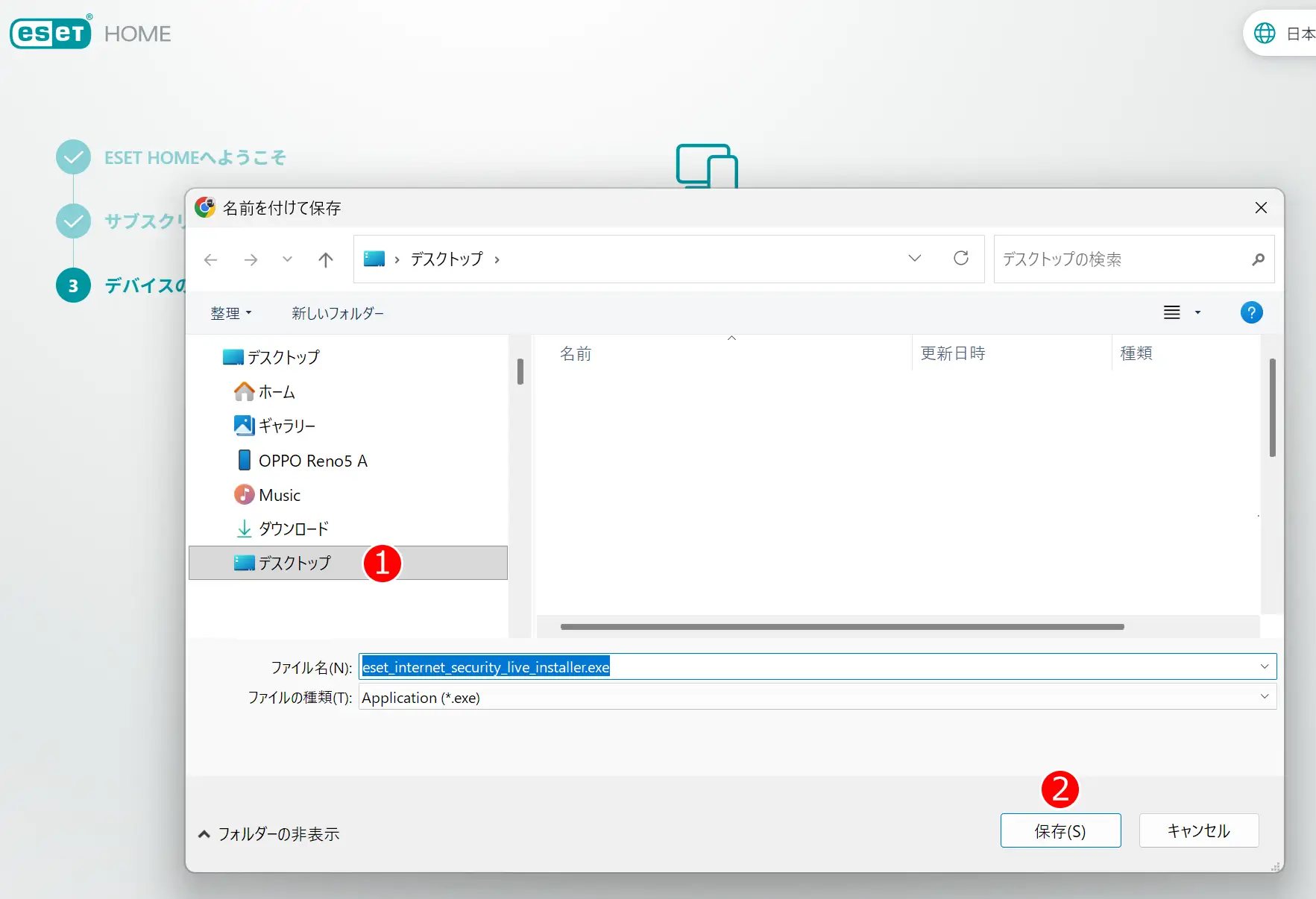Select OPPO Reno5 A device
1316x899 pixels.
coord(301,461)
